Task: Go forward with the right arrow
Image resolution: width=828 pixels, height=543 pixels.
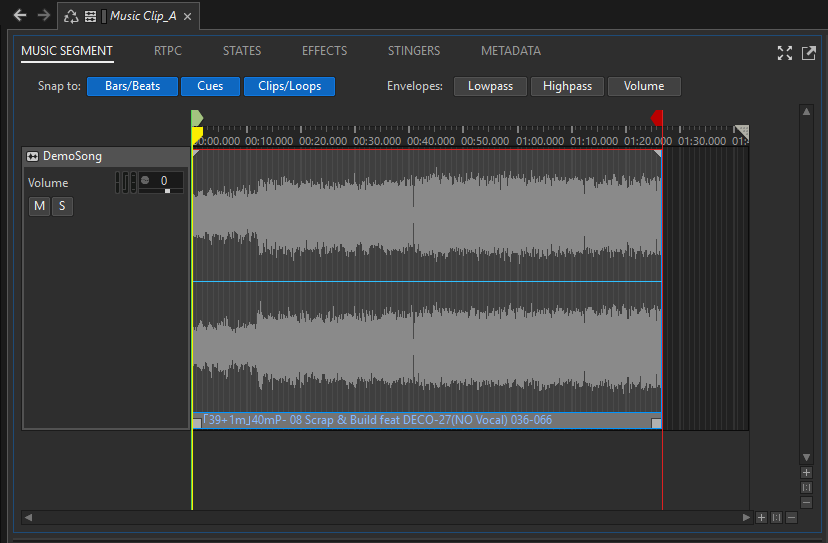Action: (x=44, y=15)
